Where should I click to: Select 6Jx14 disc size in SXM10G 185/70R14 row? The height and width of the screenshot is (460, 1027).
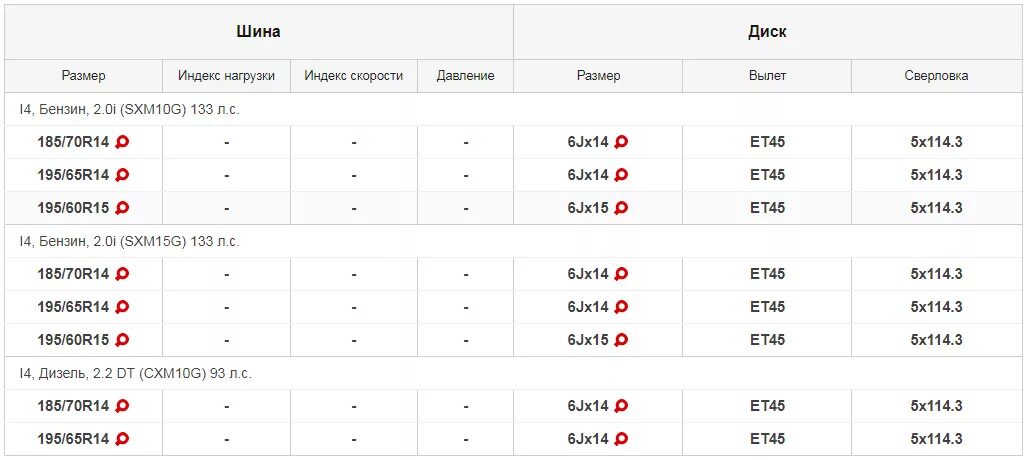[588, 142]
